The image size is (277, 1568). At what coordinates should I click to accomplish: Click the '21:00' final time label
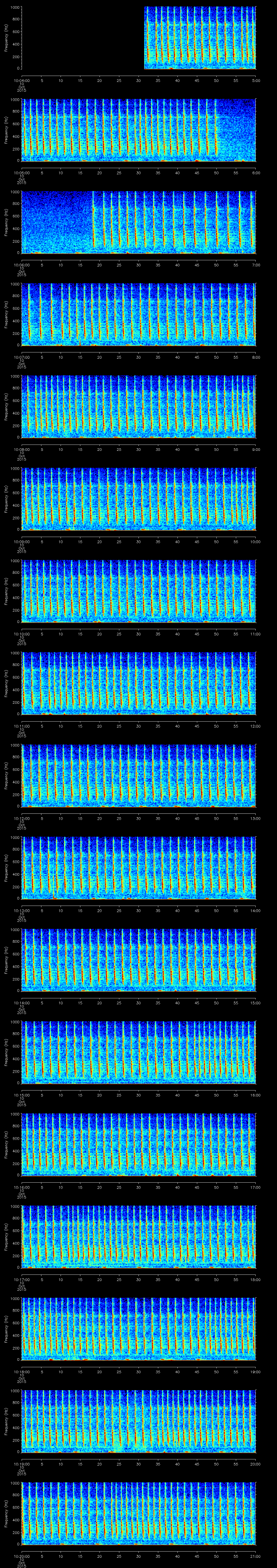(256, 1556)
